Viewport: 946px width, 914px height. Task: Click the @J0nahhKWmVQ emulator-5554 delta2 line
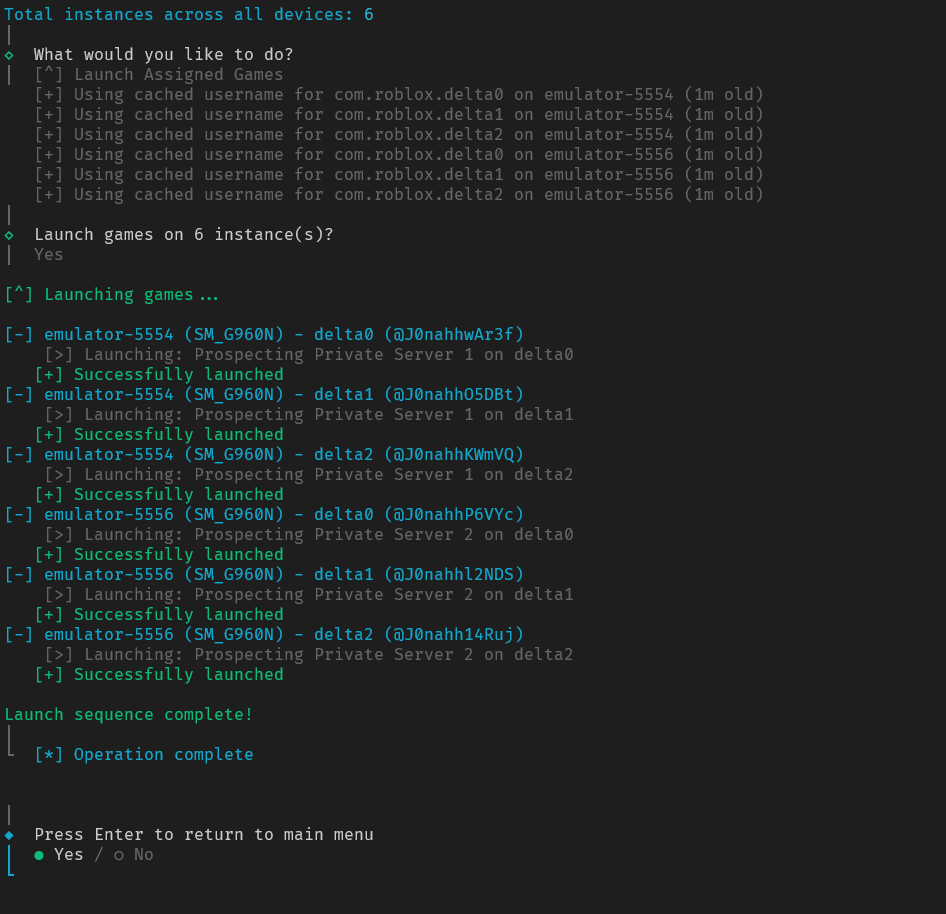point(264,454)
